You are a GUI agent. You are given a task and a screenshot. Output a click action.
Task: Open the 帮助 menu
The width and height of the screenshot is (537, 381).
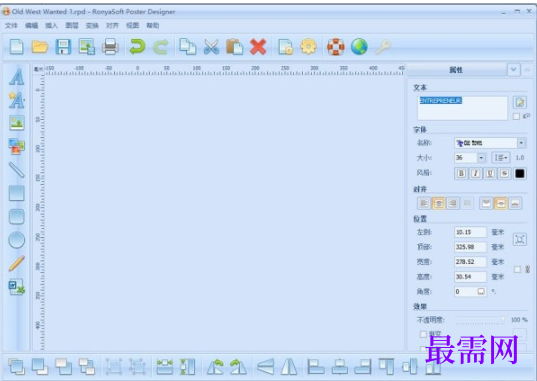[153, 25]
